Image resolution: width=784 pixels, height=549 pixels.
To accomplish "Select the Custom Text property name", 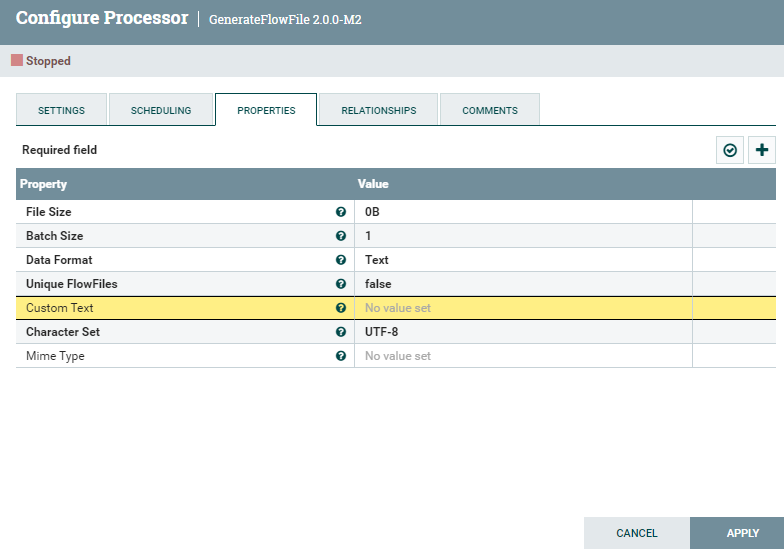I will click(x=60, y=308).
